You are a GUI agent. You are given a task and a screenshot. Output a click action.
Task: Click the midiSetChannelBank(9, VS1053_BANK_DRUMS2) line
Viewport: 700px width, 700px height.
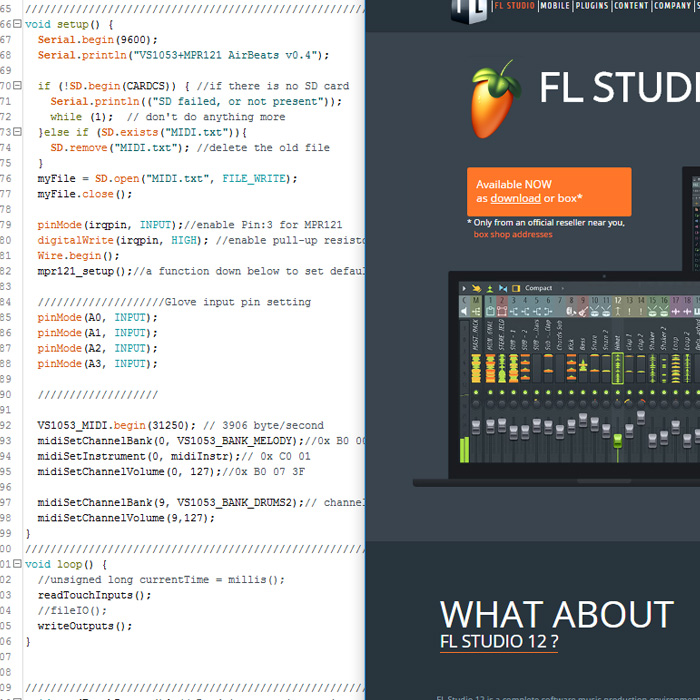click(x=201, y=503)
